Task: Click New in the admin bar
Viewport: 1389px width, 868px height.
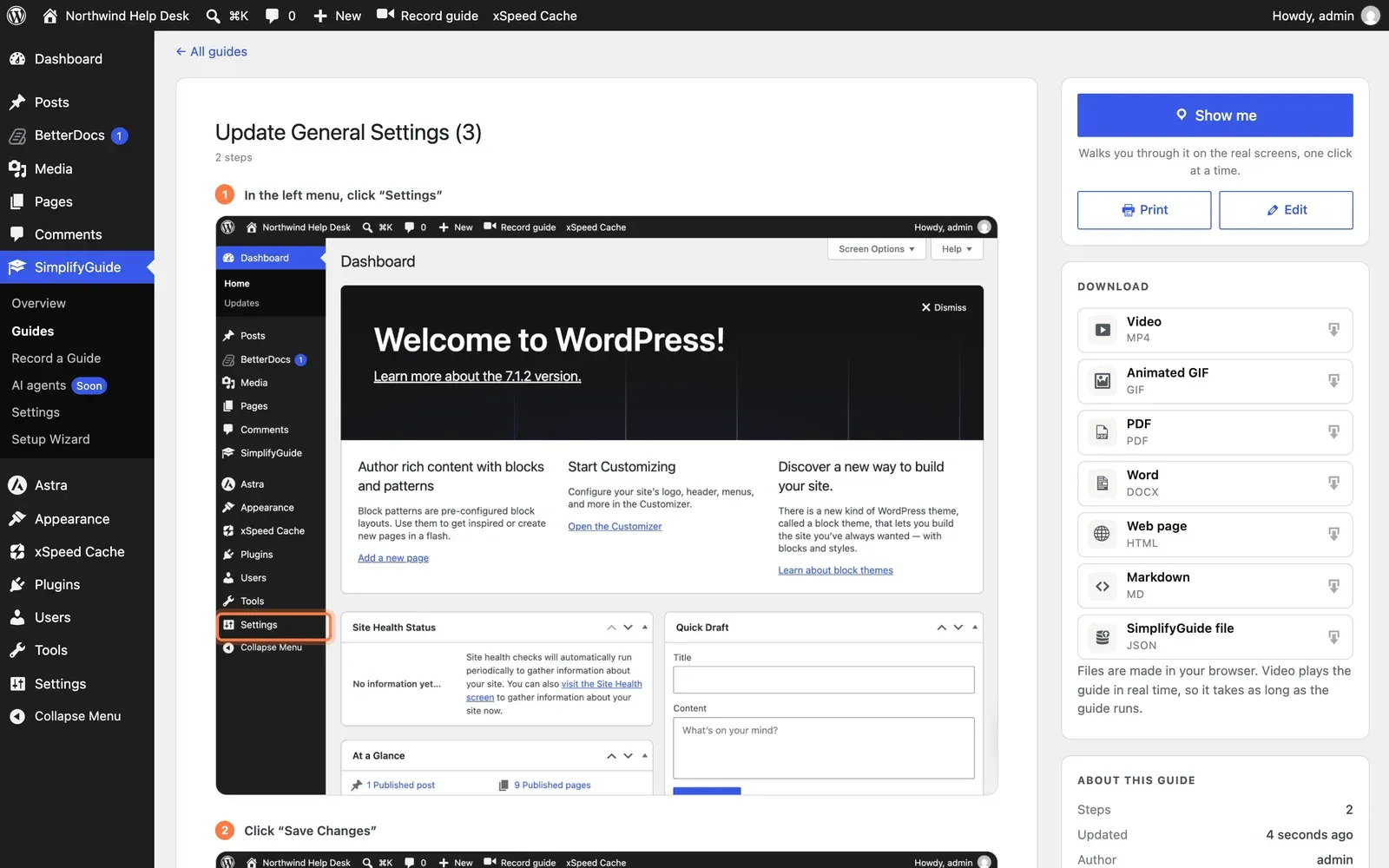Action: 337,16
